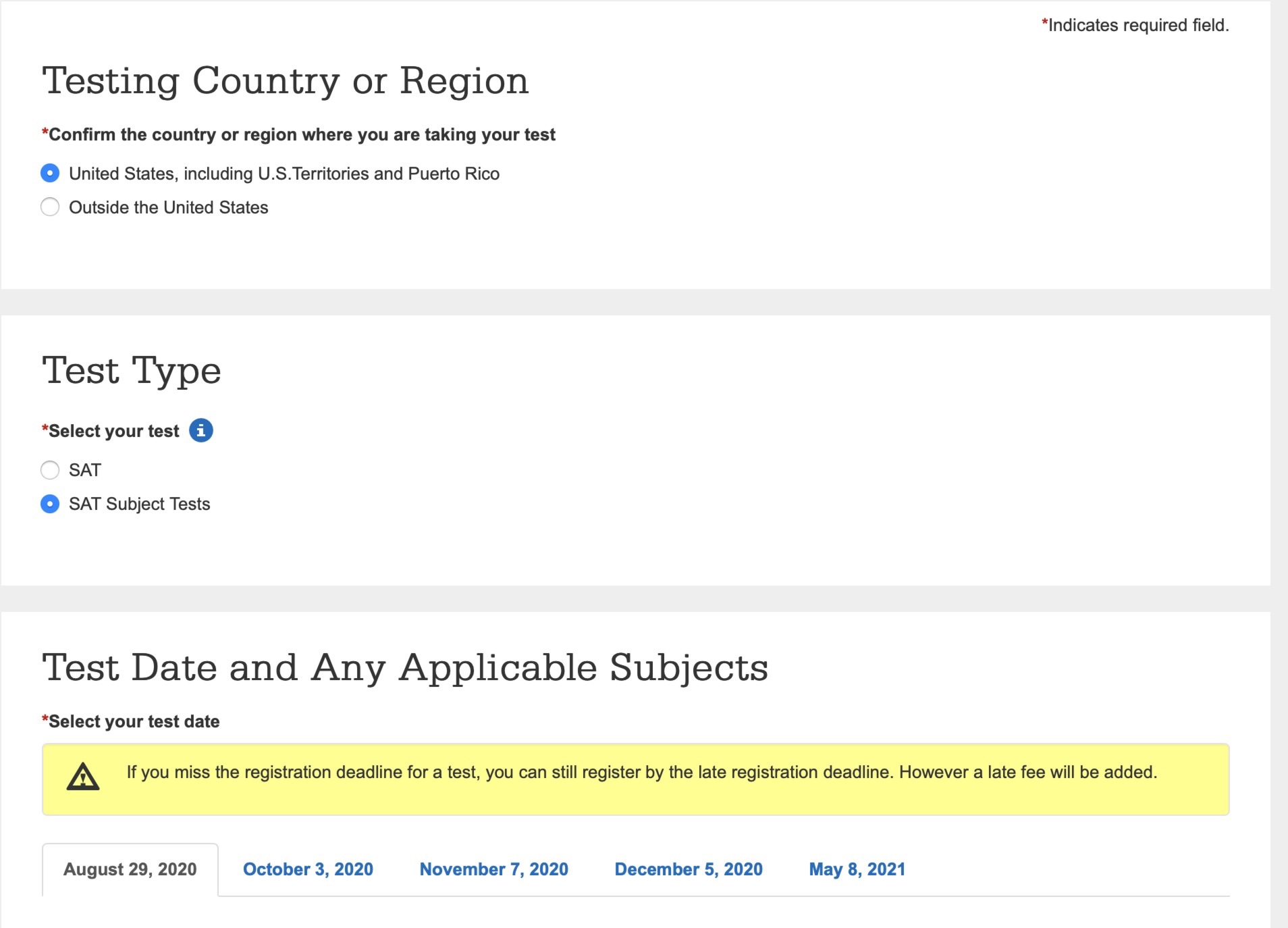This screenshot has width=1288, height=928.
Task: Go to the May 8, 2021 tab
Action: tap(857, 869)
